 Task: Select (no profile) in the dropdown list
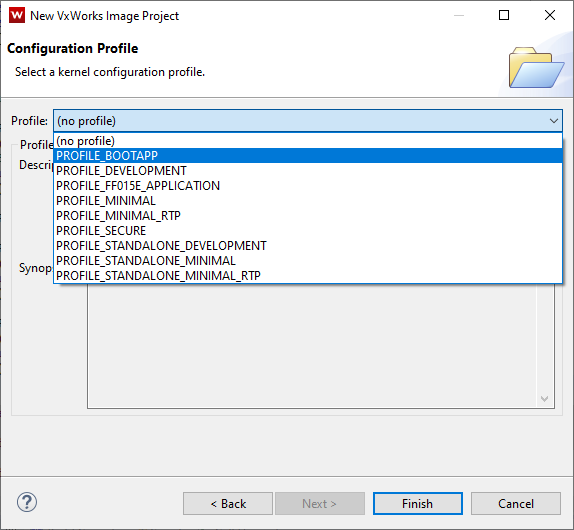click(x=308, y=141)
